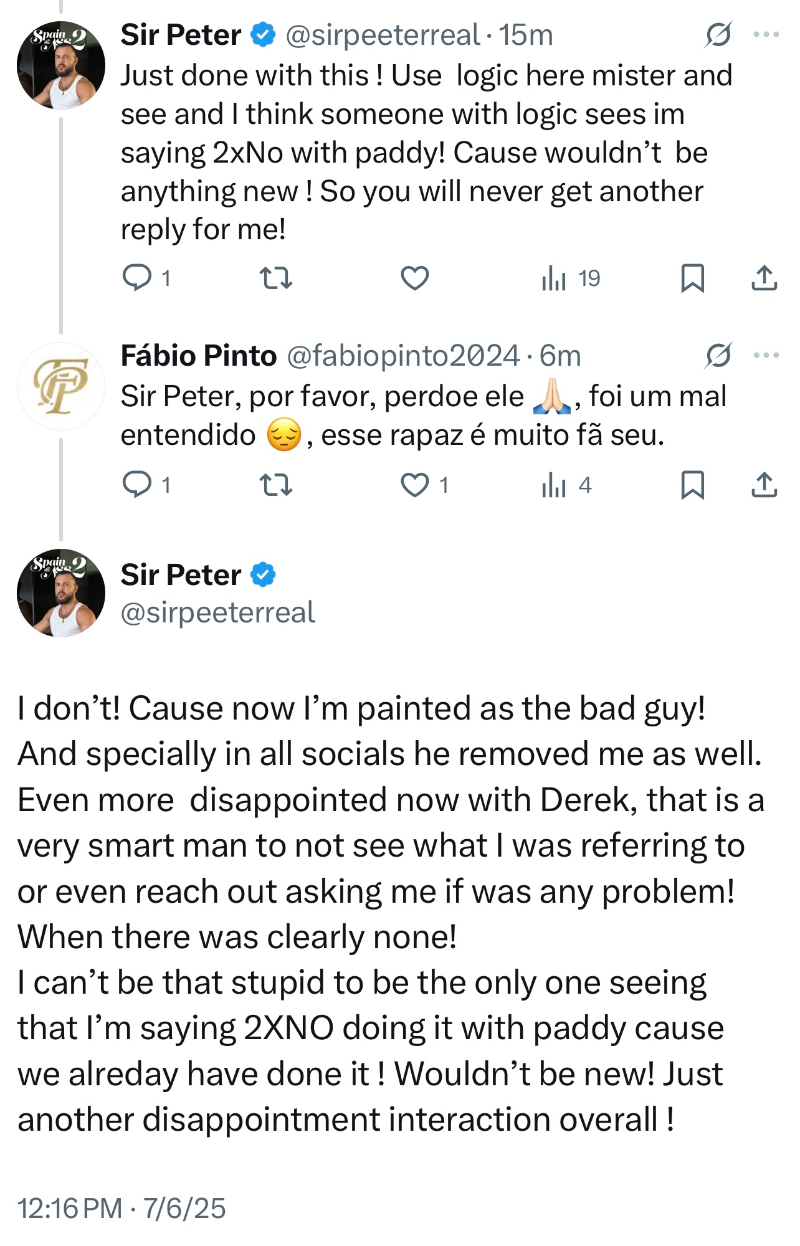Open Grok icon on Sir Peter's tweet

coord(717,36)
